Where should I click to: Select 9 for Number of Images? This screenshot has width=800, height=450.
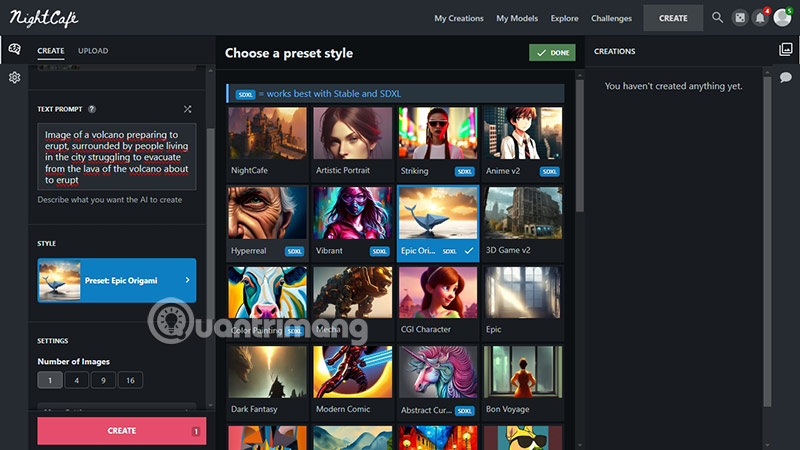[103, 380]
